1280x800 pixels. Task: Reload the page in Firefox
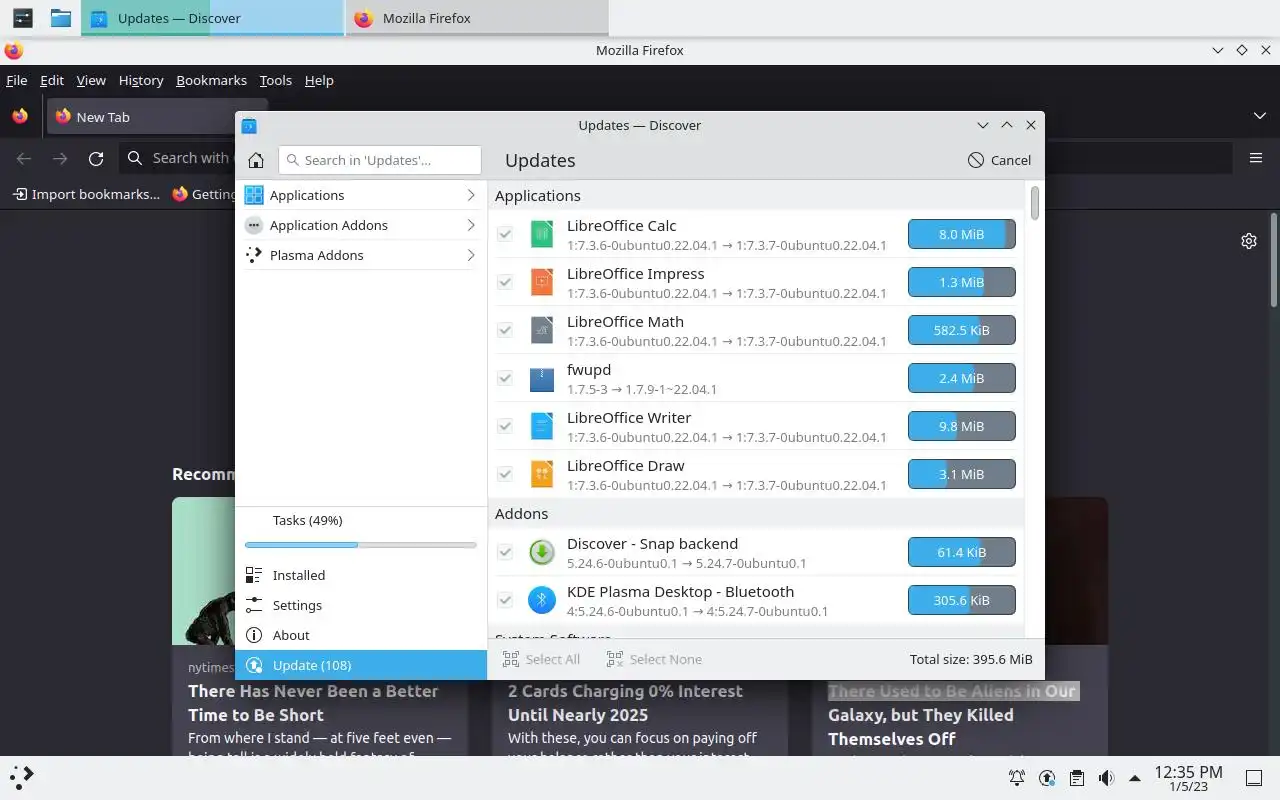pyautogui.click(x=96, y=158)
